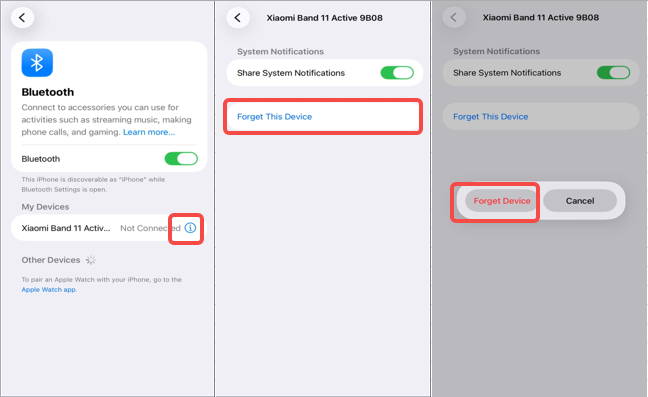Open the Learn more link
648x397 pixels.
149,132
